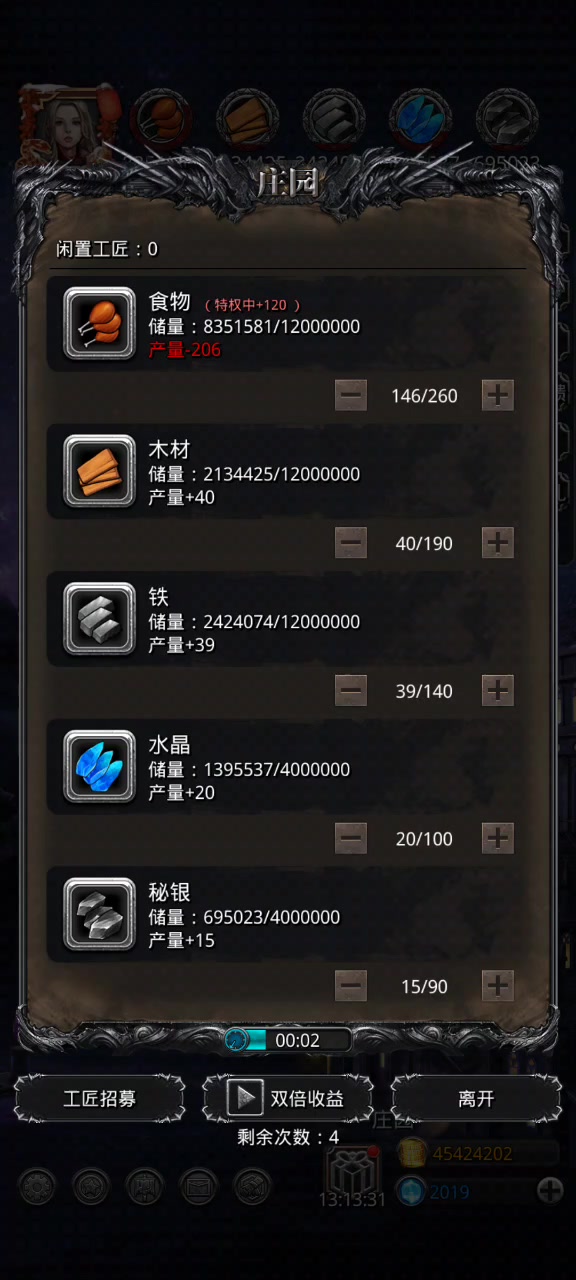The image size is (576, 1280).
Task: Tap the 00:02 timer progress bar
Action: coord(288,1040)
